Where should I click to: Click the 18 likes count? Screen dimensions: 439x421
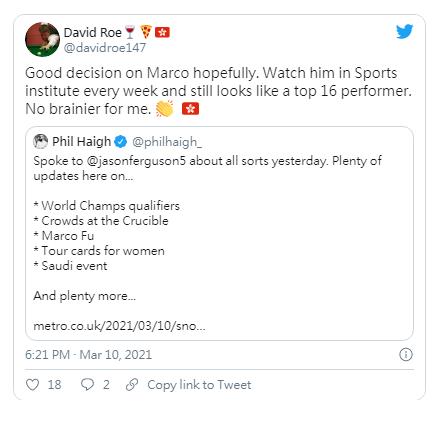point(54,385)
